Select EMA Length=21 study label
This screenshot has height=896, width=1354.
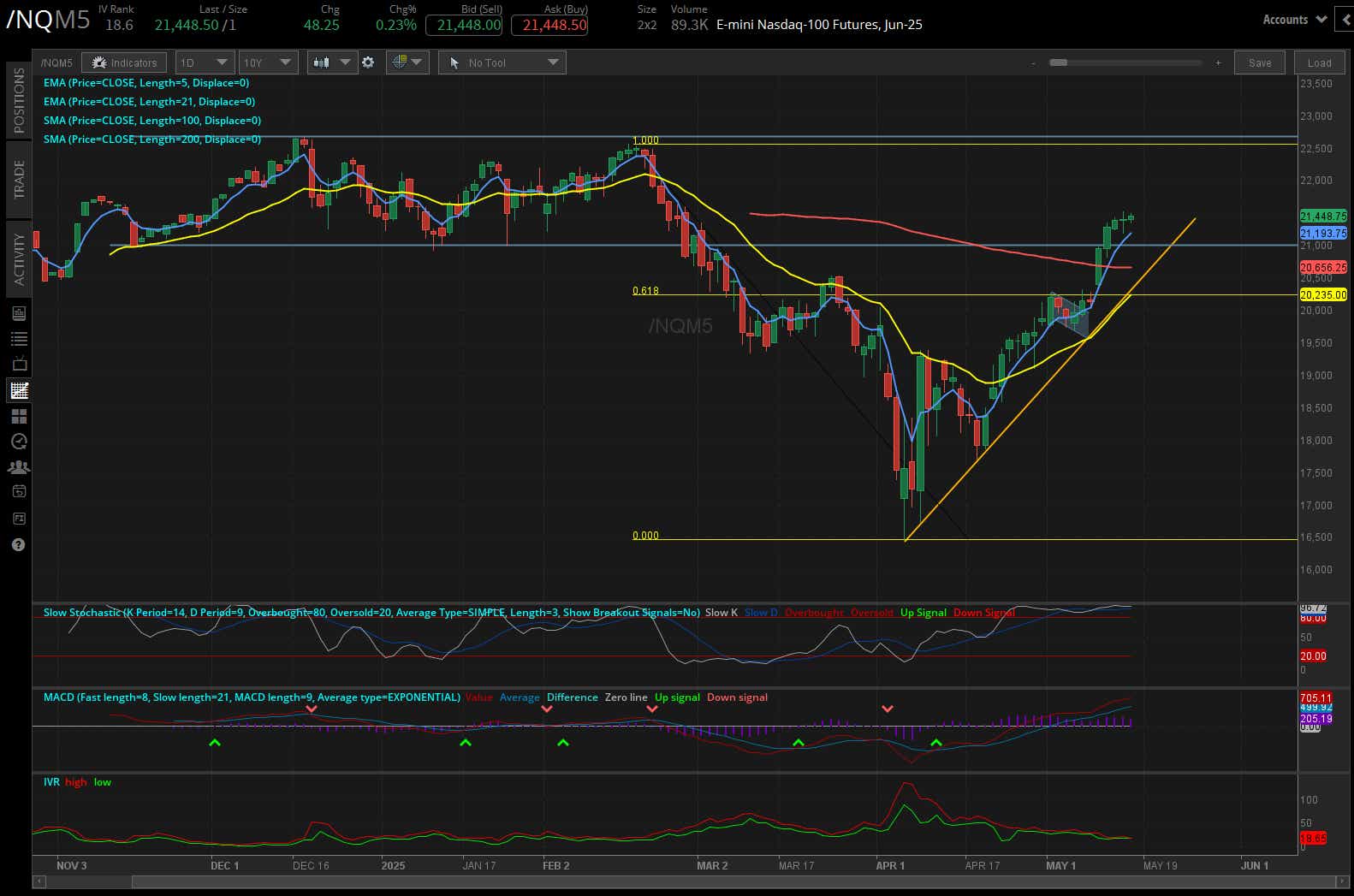149,102
